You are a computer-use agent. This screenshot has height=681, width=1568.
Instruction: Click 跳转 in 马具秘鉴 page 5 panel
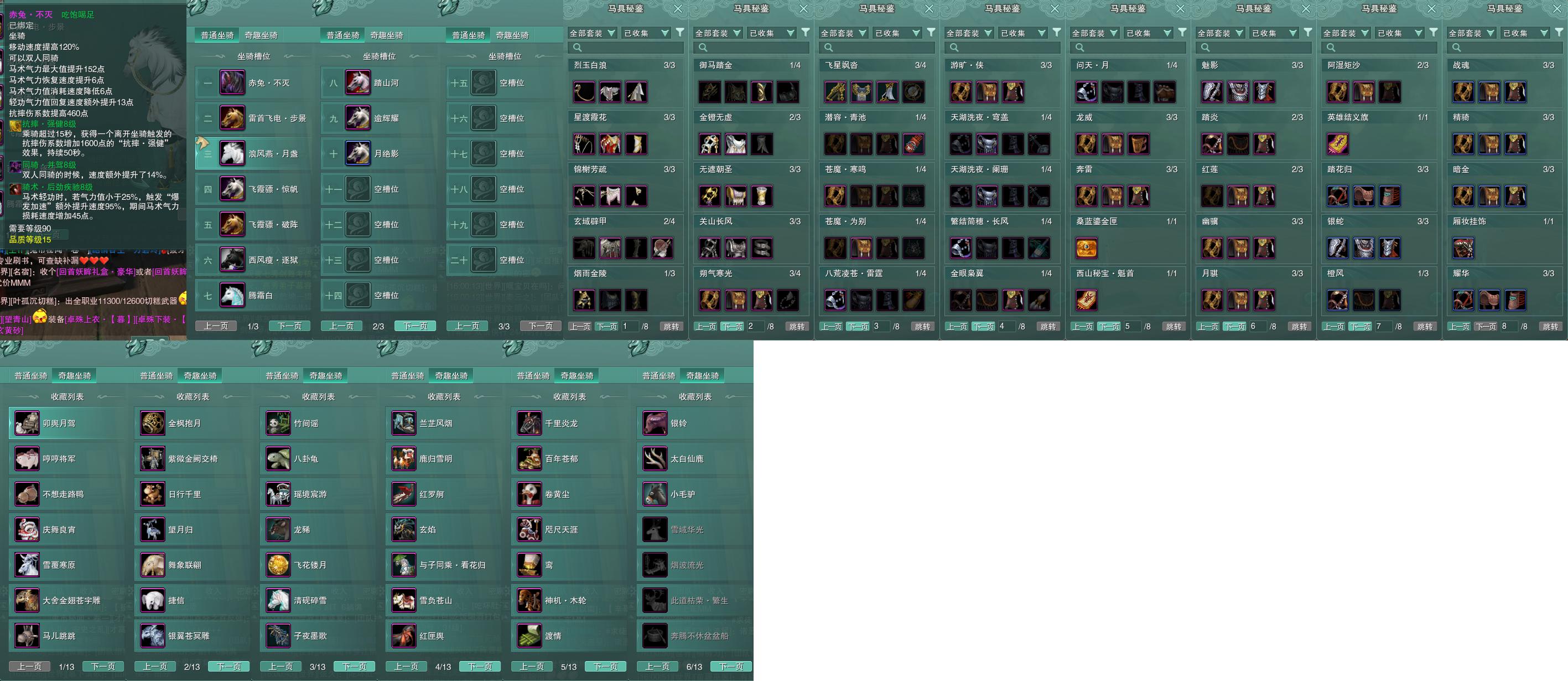click(1174, 327)
